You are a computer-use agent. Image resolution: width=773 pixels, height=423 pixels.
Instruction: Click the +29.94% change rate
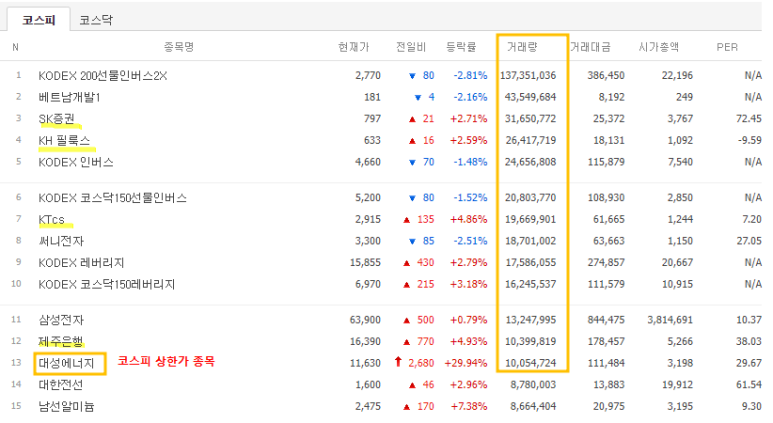(x=466, y=363)
